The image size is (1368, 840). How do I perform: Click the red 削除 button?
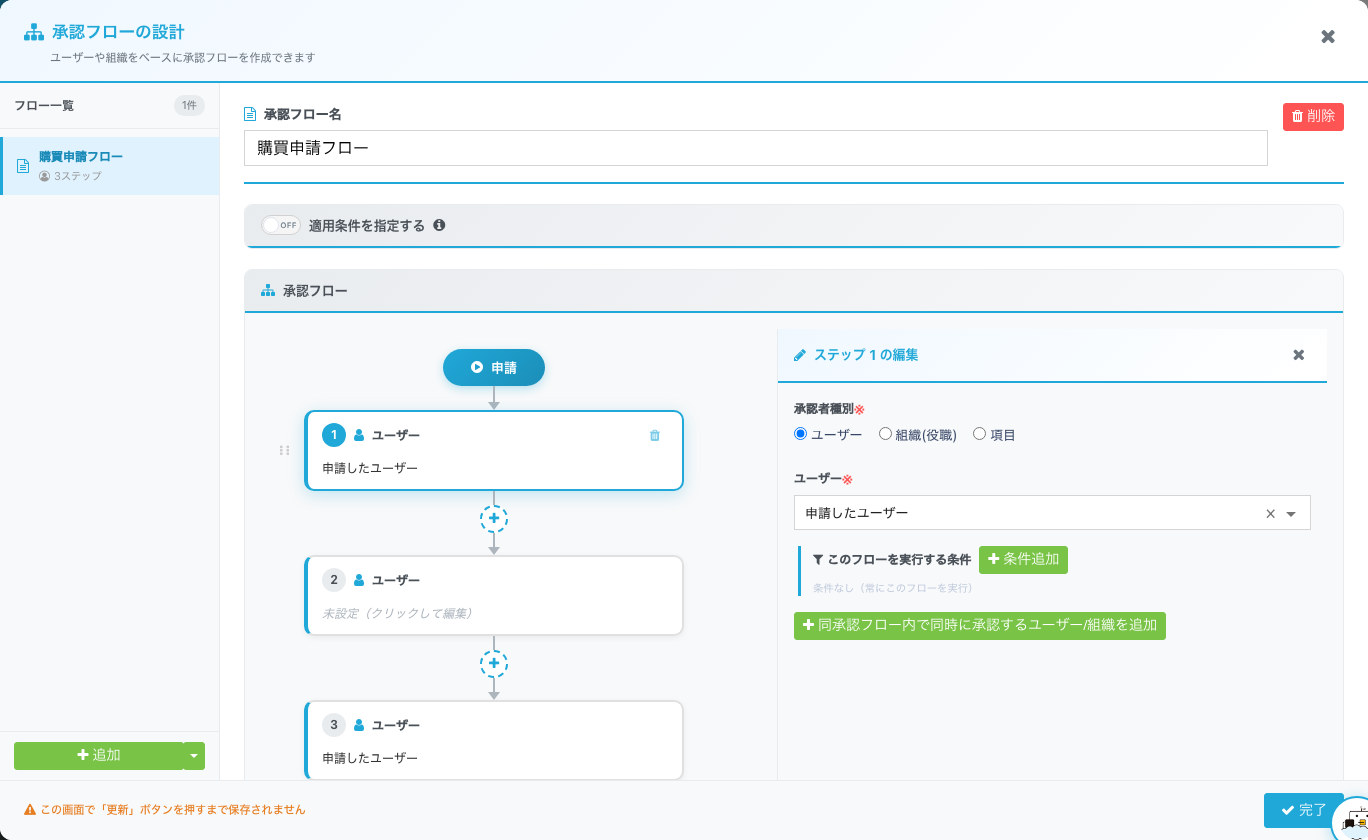tap(1313, 116)
